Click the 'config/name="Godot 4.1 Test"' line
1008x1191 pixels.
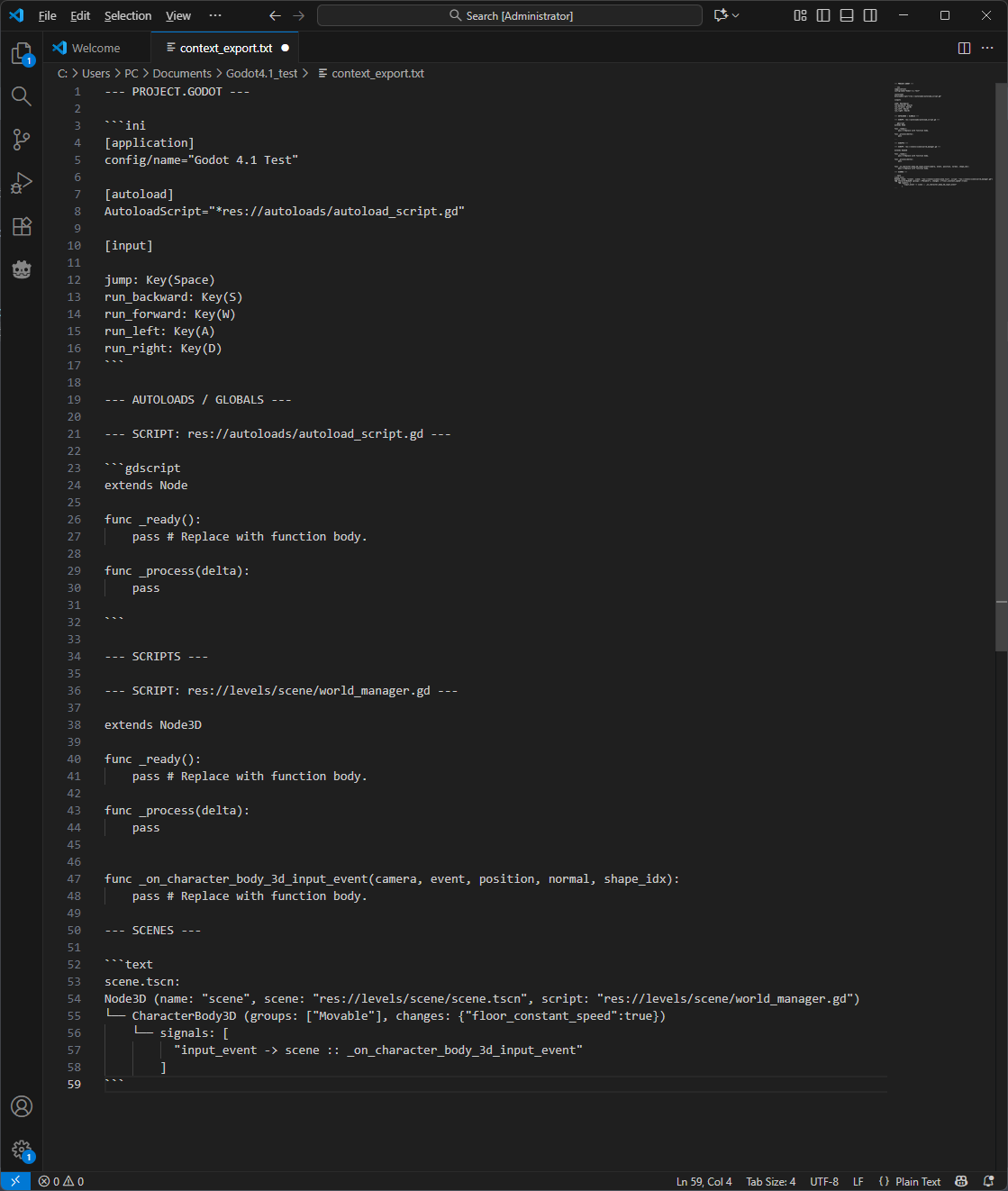pos(201,159)
